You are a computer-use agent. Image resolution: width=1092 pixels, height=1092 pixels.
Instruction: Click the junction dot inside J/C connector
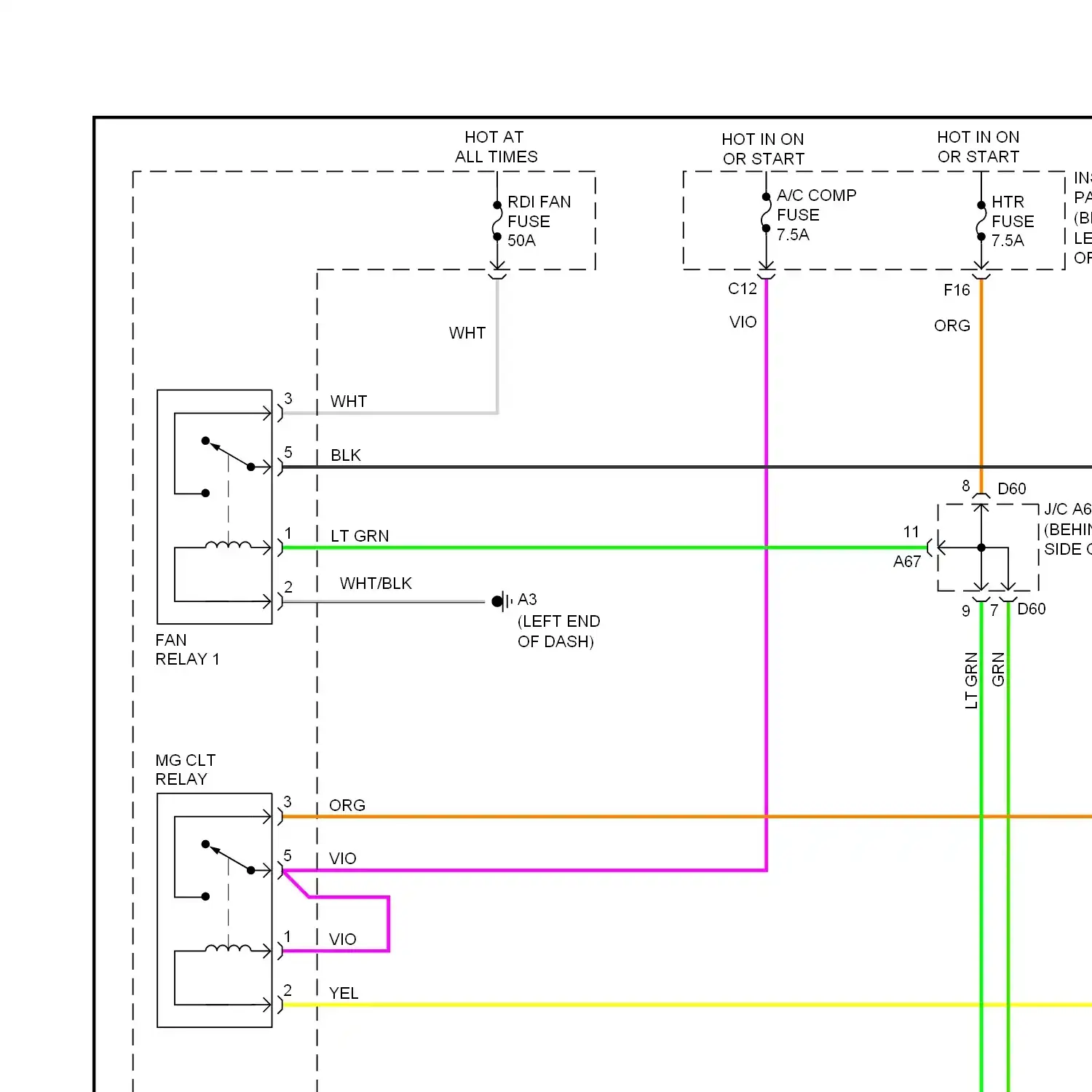pos(981,547)
